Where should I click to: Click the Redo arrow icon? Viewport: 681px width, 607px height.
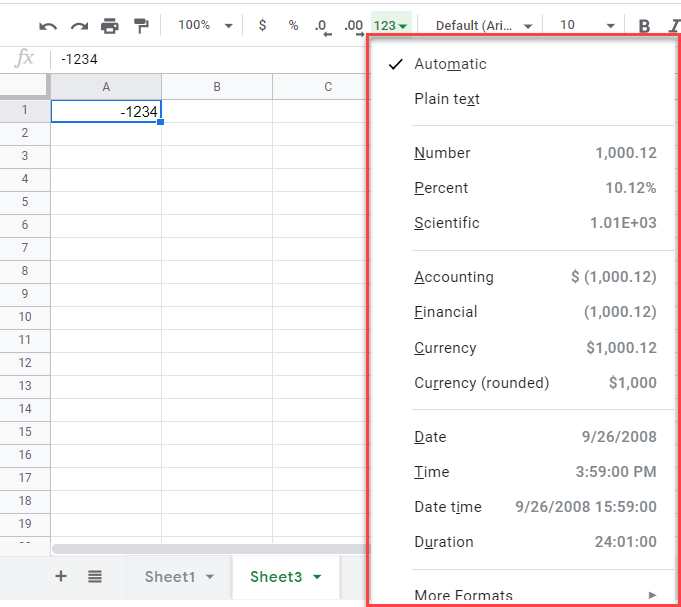click(79, 25)
